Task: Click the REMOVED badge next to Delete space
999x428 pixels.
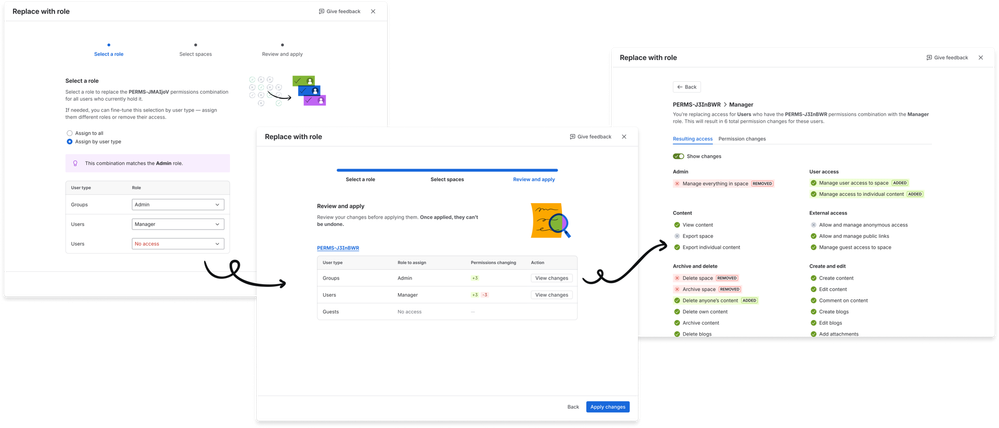Action: pos(727,278)
